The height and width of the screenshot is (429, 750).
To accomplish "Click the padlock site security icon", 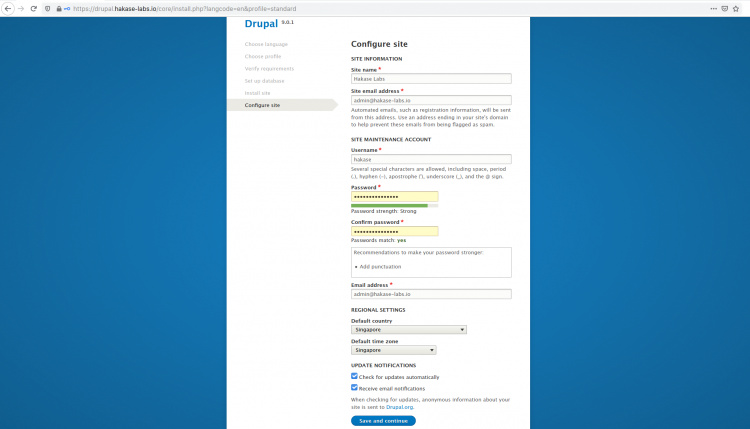I will pyautogui.click(x=59, y=8).
